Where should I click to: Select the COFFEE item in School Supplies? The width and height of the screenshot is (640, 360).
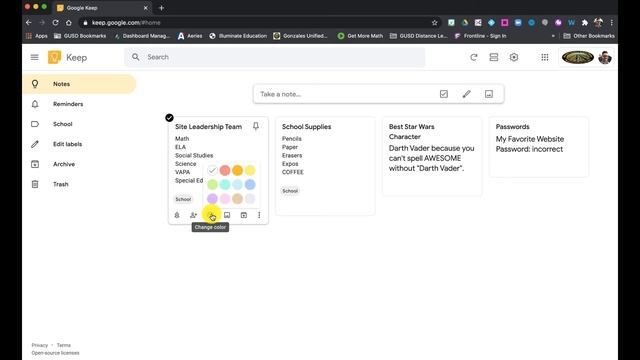tap(293, 172)
